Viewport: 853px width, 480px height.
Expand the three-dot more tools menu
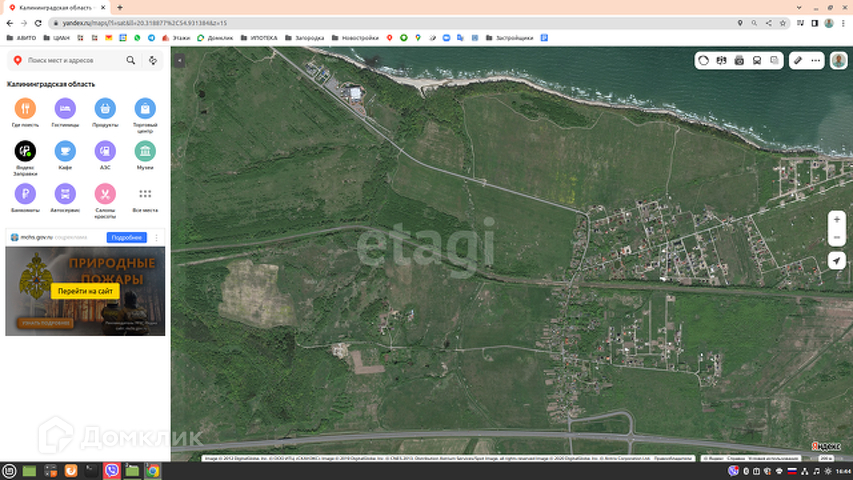816,60
